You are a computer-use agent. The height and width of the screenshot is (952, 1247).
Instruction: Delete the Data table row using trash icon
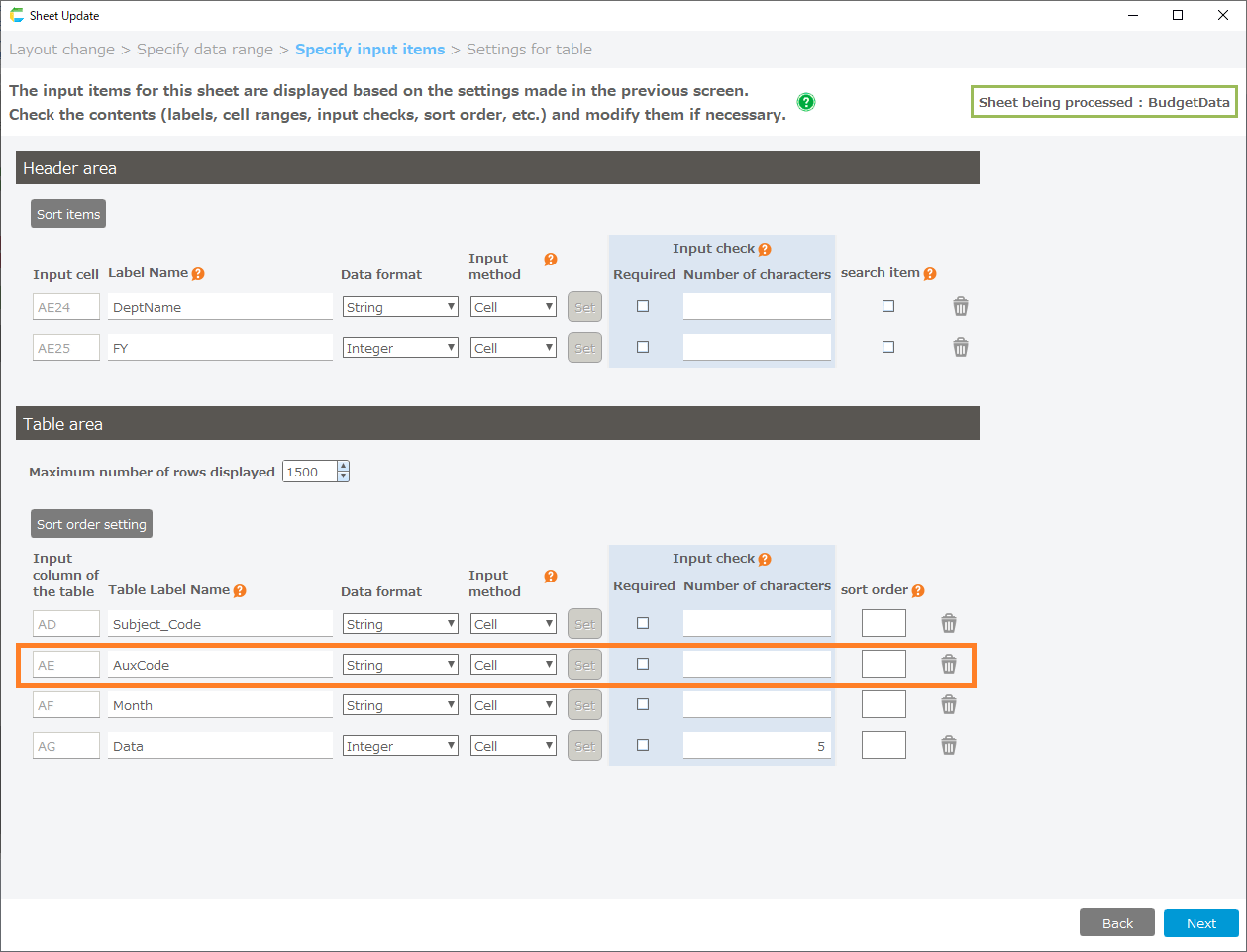948,746
